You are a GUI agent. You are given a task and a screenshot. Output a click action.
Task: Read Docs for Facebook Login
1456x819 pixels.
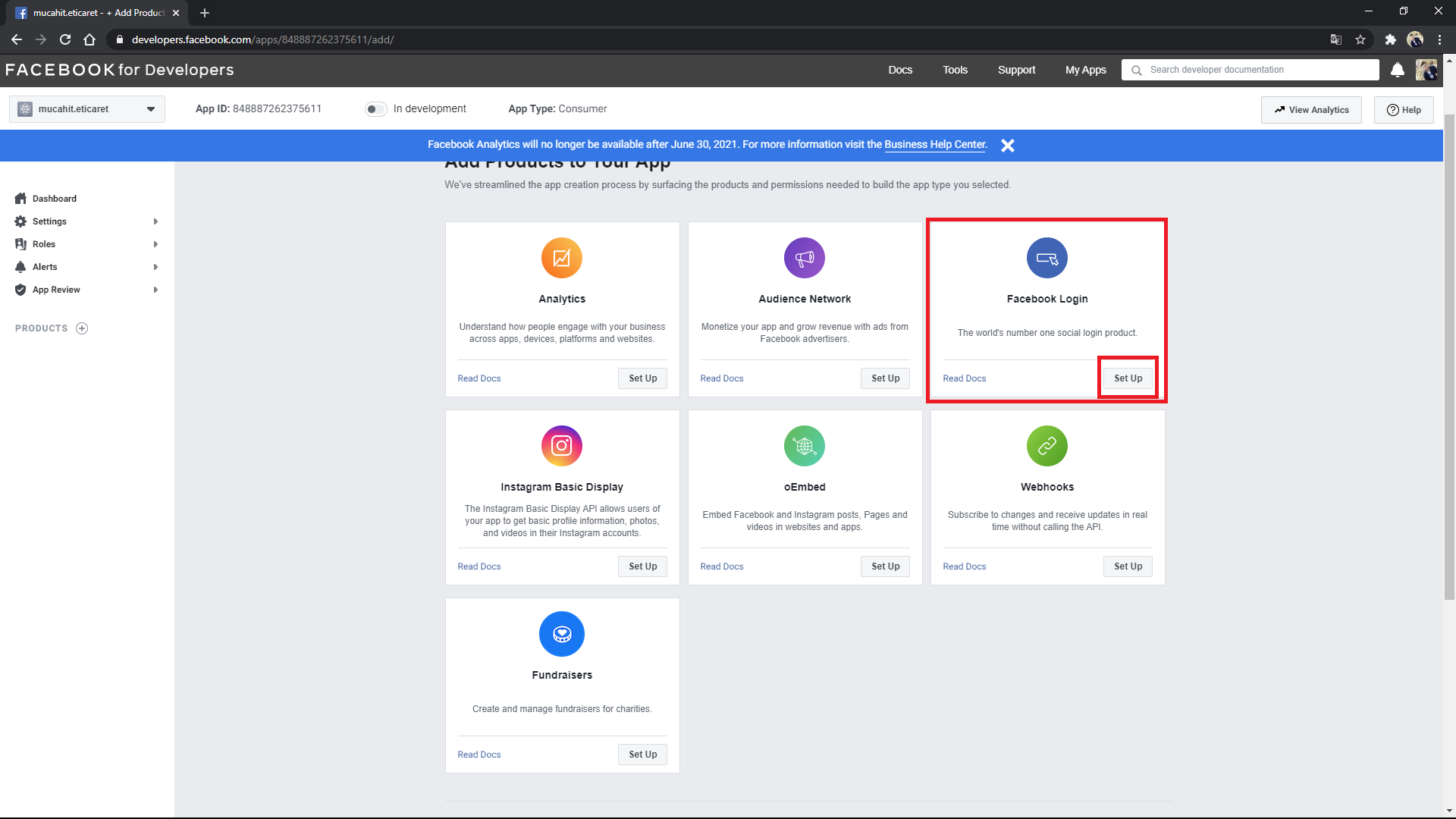tap(965, 378)
